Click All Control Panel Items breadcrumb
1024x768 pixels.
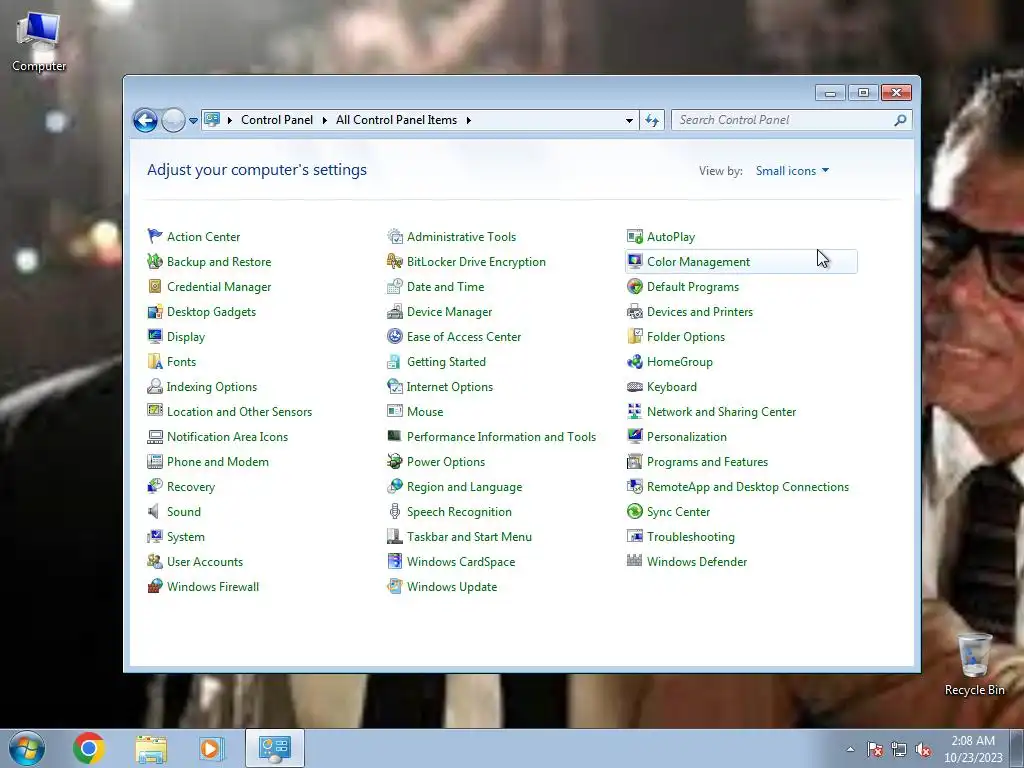(x=396, y=120)
